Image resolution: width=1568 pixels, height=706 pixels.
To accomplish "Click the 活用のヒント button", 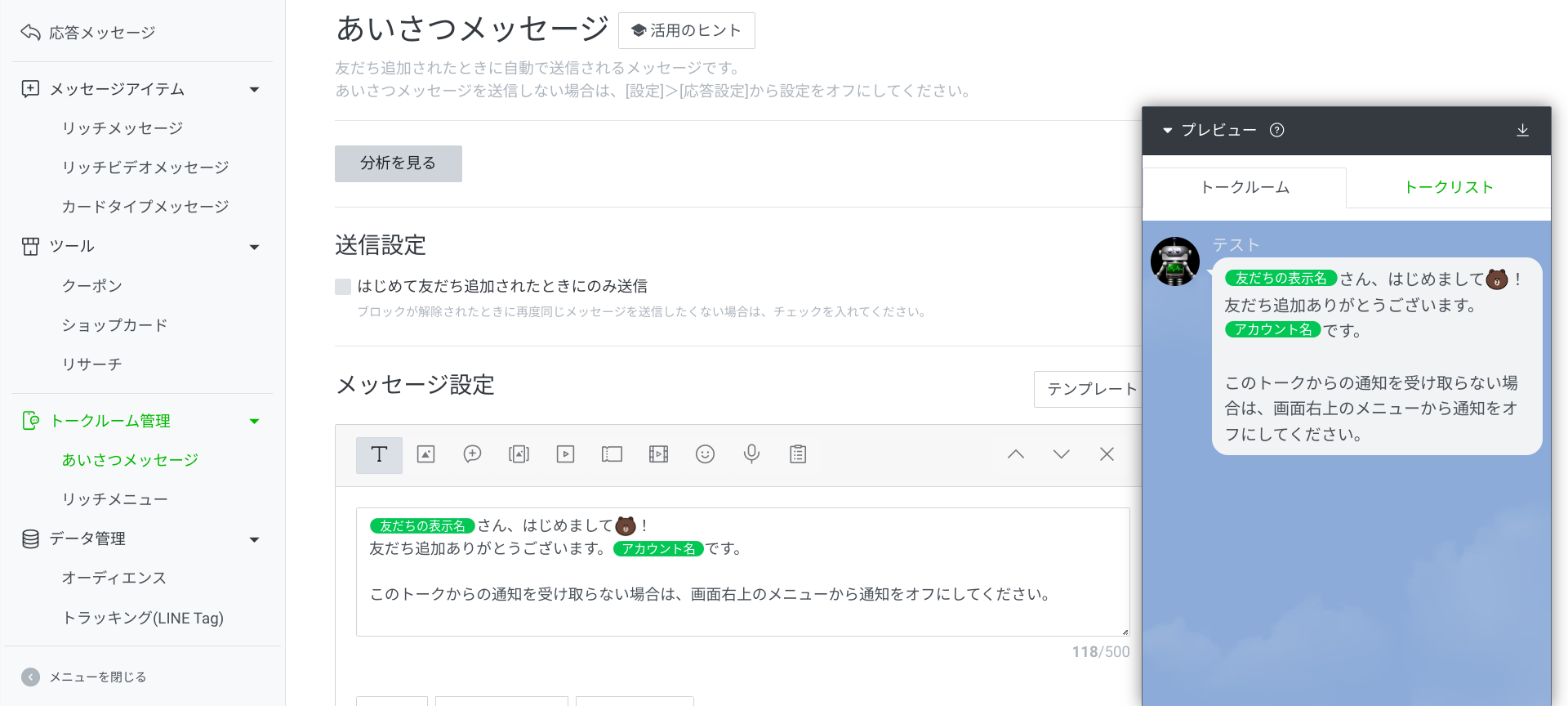I will [687, 30].
